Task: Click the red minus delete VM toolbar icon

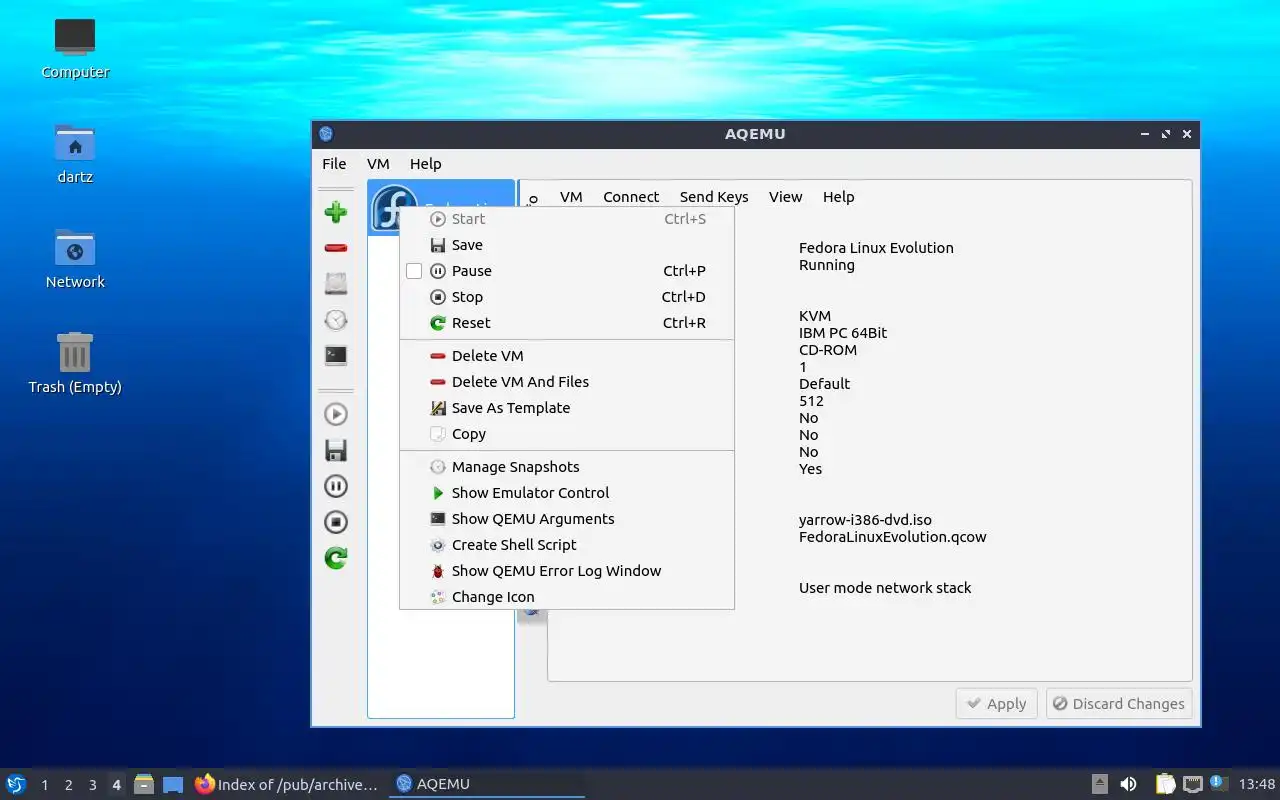Action: pos(336,248)
